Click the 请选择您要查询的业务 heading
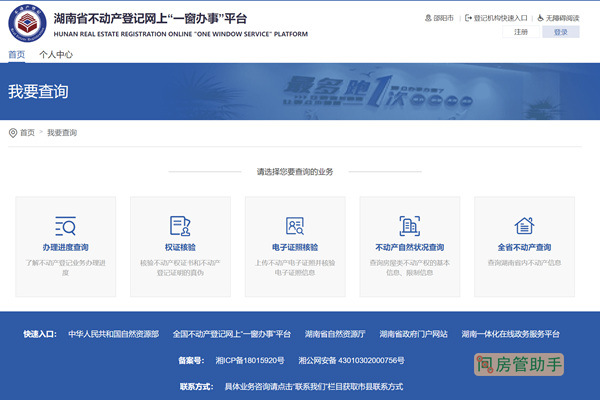The width and height of the screenshot is (600, 400). click(x=295, y=172)
